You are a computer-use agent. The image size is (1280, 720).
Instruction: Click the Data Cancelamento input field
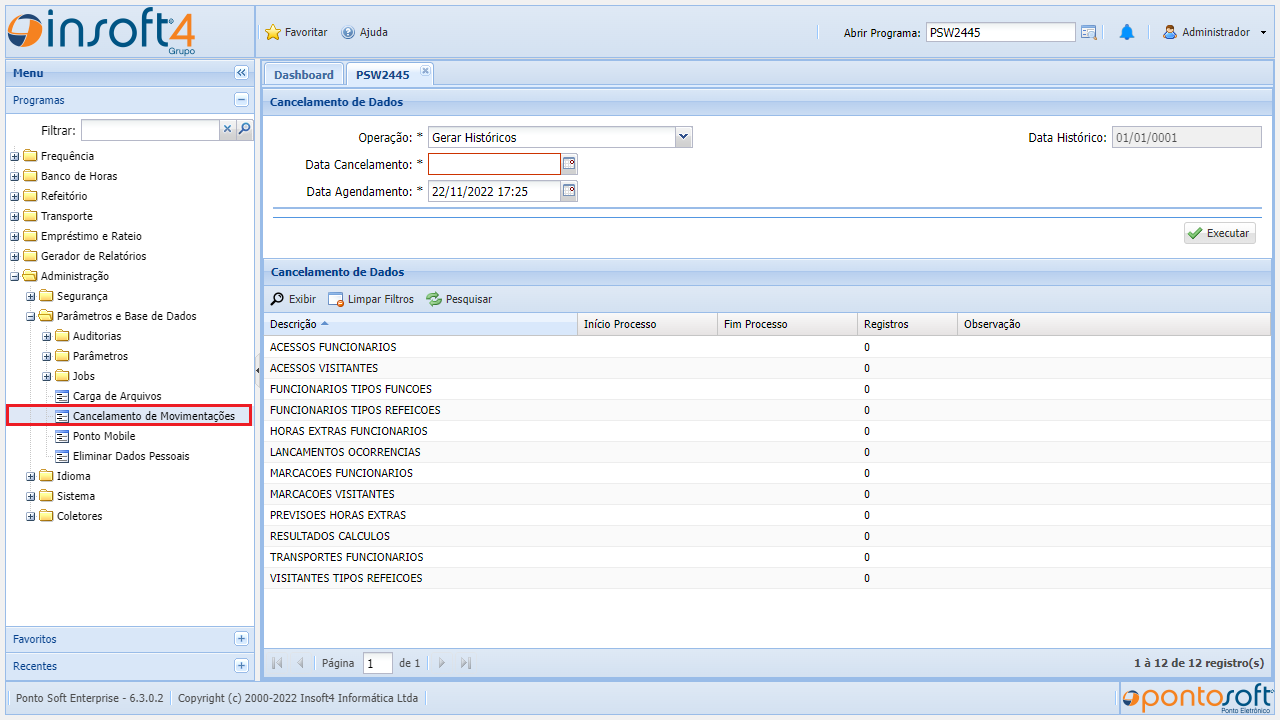tap(494, 164)
